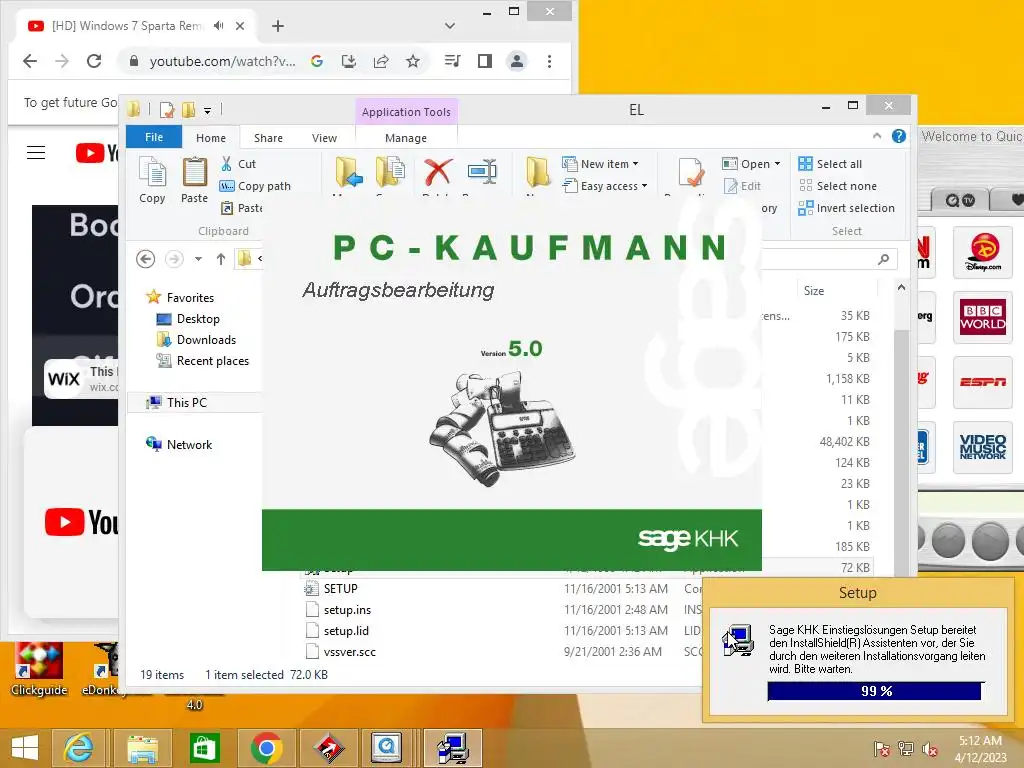Open YouTube hamburger guide menu
The height and width of the screenshot is (768, 1024).
pyautogui.click(x=36, y=153)
